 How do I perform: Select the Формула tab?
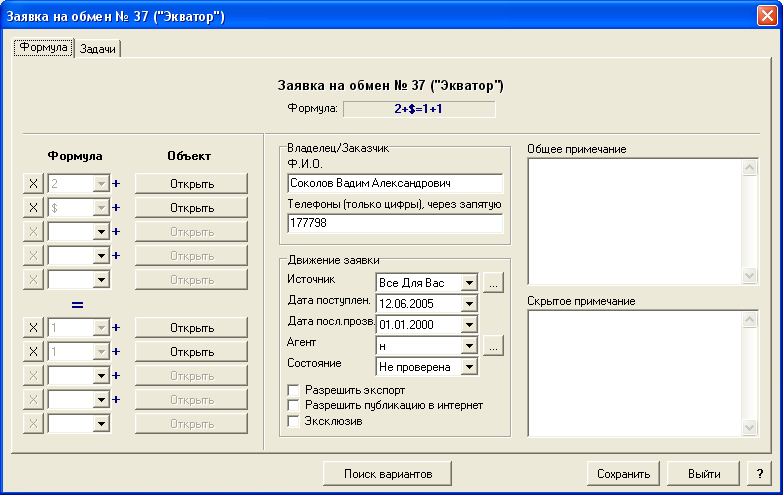coord(43,47)
